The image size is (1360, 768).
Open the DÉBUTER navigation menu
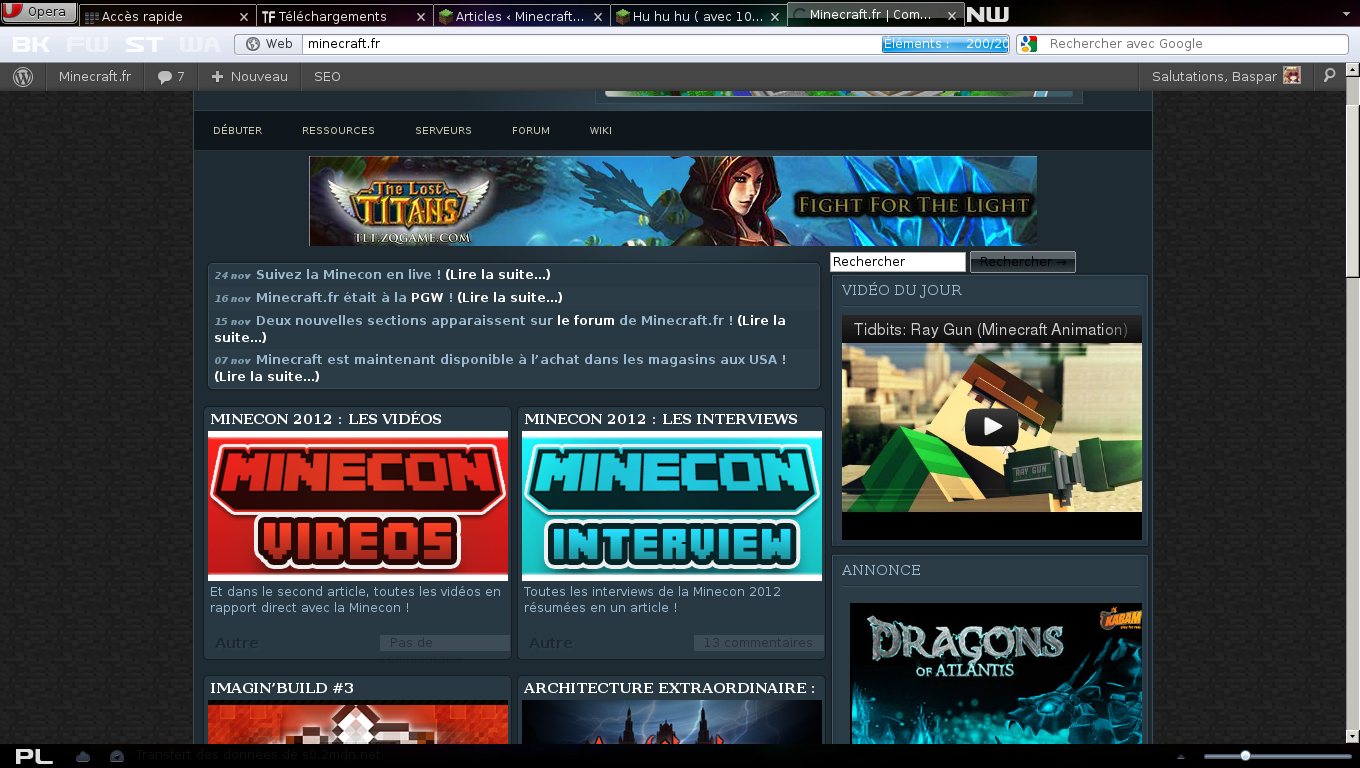click(237, 131)
